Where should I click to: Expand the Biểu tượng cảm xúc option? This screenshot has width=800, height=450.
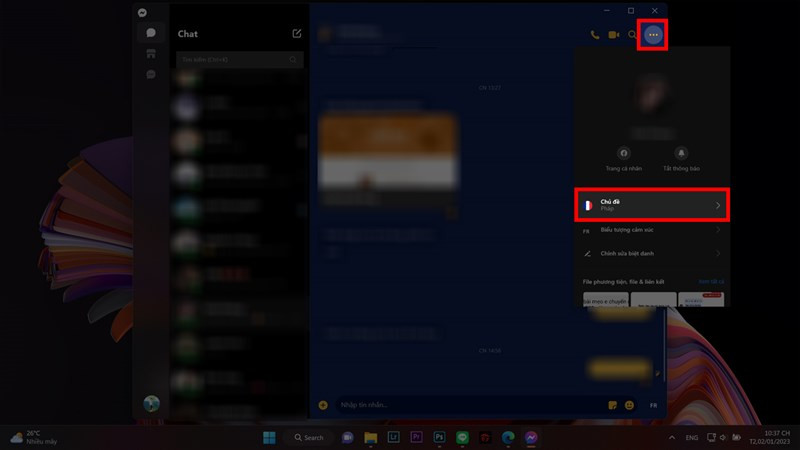652,230
